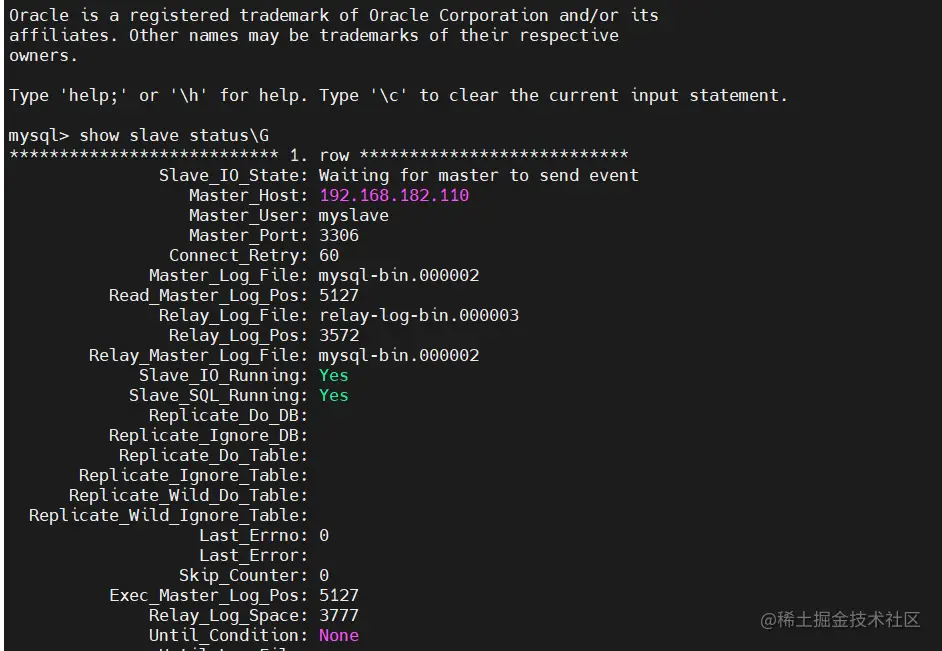Click the '1. row' separator text

click(319, 155)
